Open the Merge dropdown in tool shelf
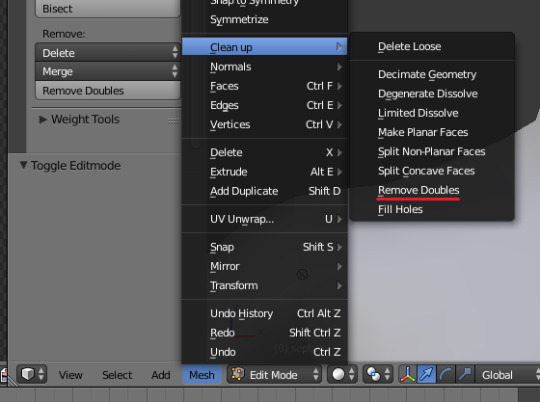540x402 pixels. pos(107,71)
